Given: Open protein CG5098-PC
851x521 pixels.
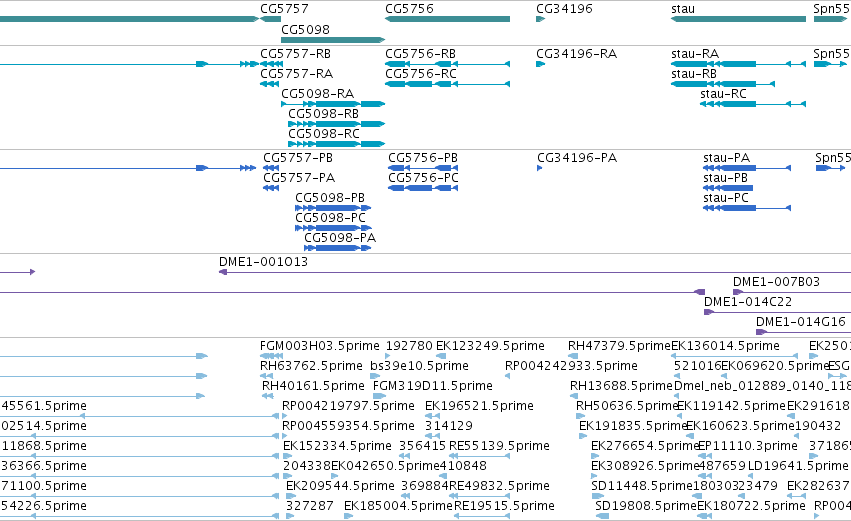Looking at the screenshot, I should click(x=331, y=218).
